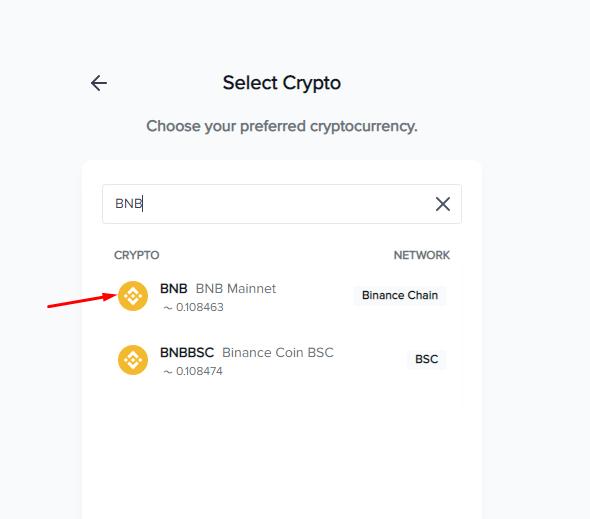Click the red arrow annotation

click(x=83, y=300)
